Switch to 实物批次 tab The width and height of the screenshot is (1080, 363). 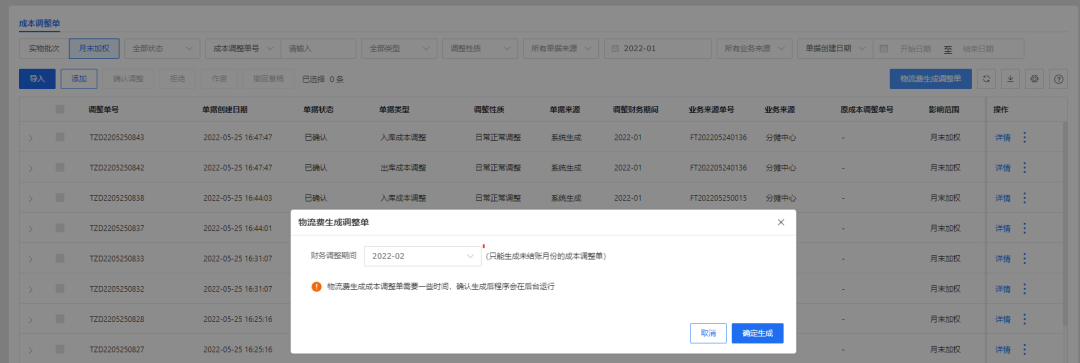click(44, 49)
